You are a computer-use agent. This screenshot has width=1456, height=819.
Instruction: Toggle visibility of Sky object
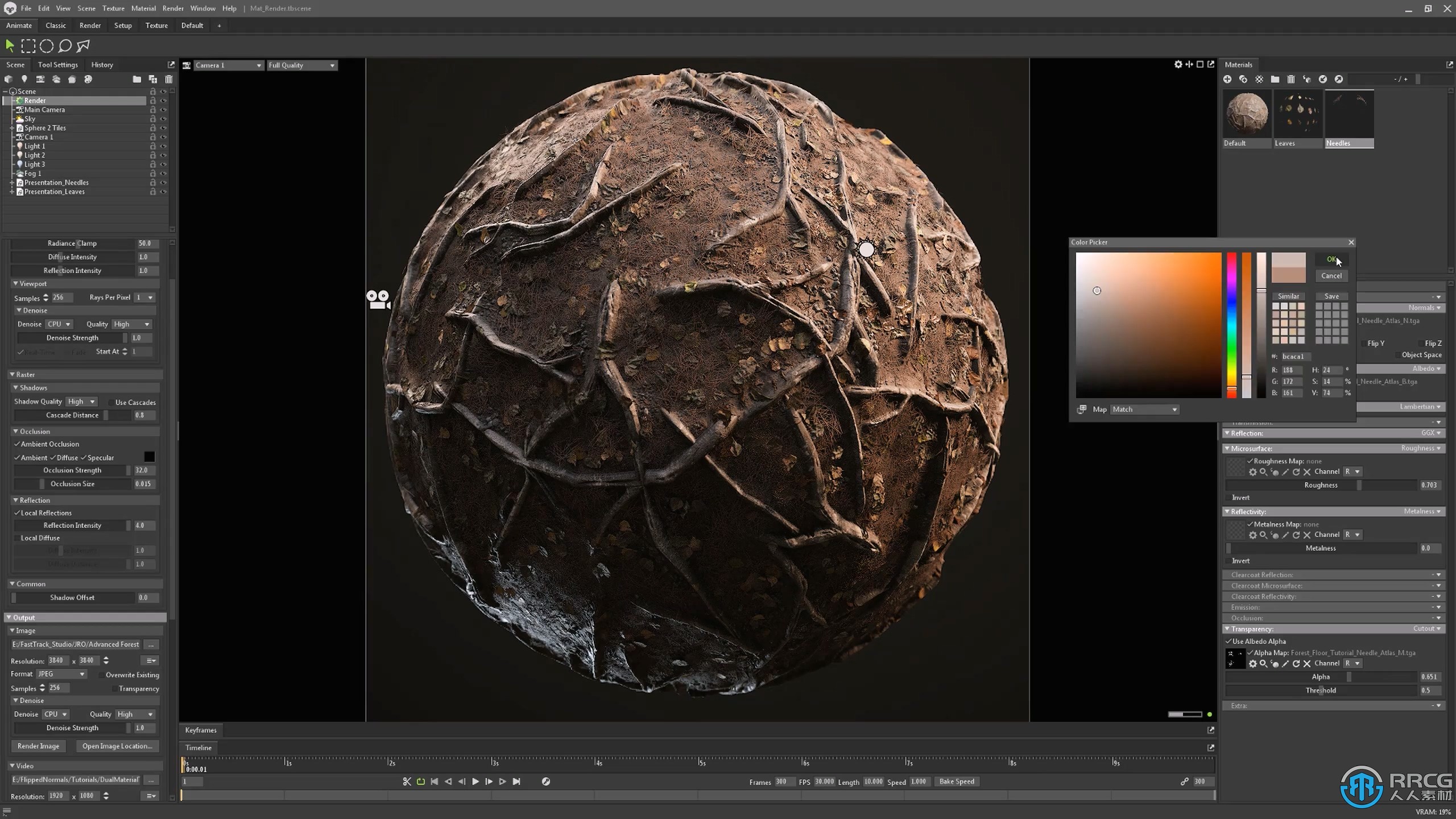click(x=163, y=119)
